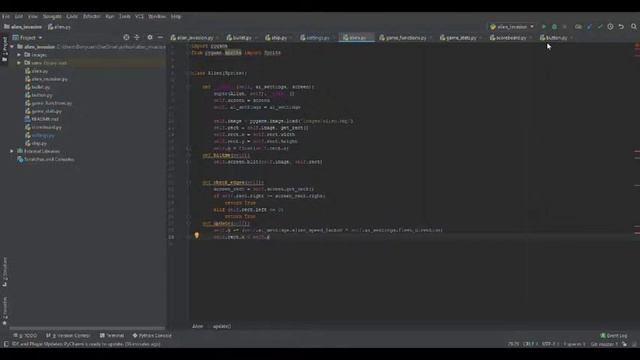Switch to bullet.py editor tab

(242, 38)
